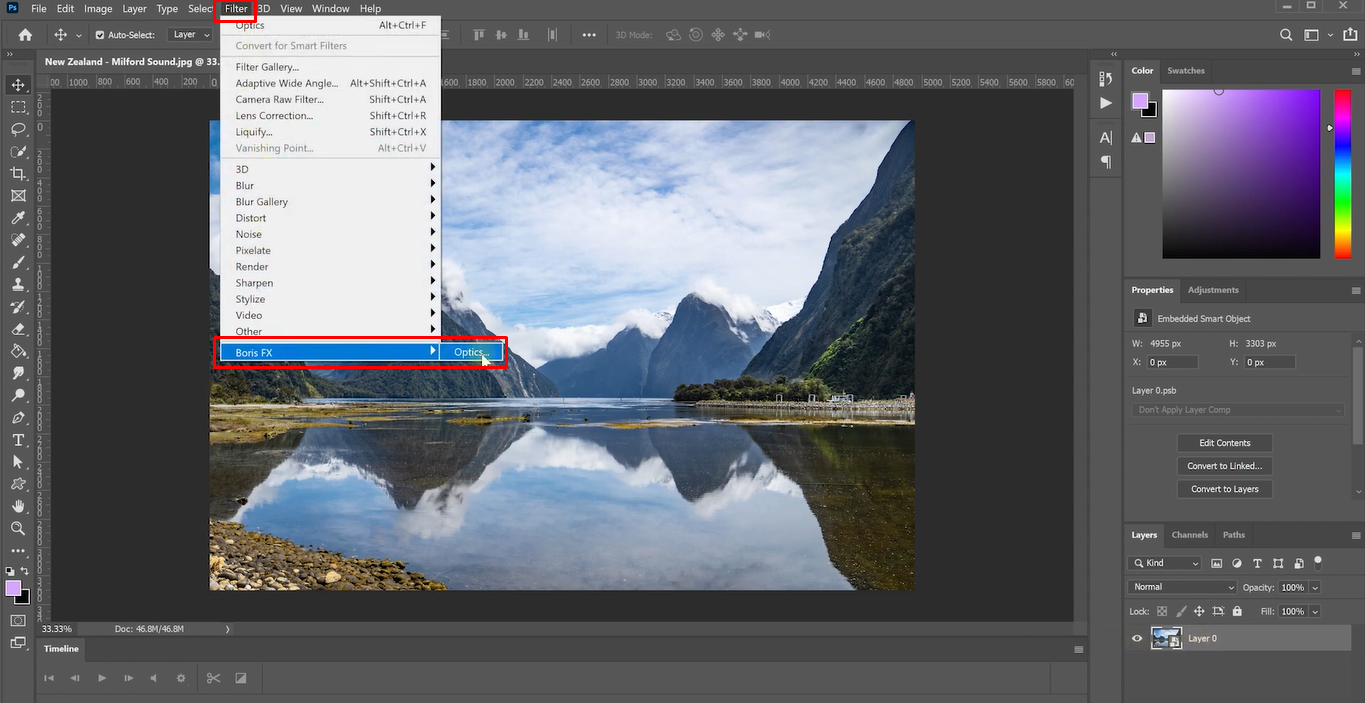
Task: Click the Edit Contents button
Action: coord(1224,442)
